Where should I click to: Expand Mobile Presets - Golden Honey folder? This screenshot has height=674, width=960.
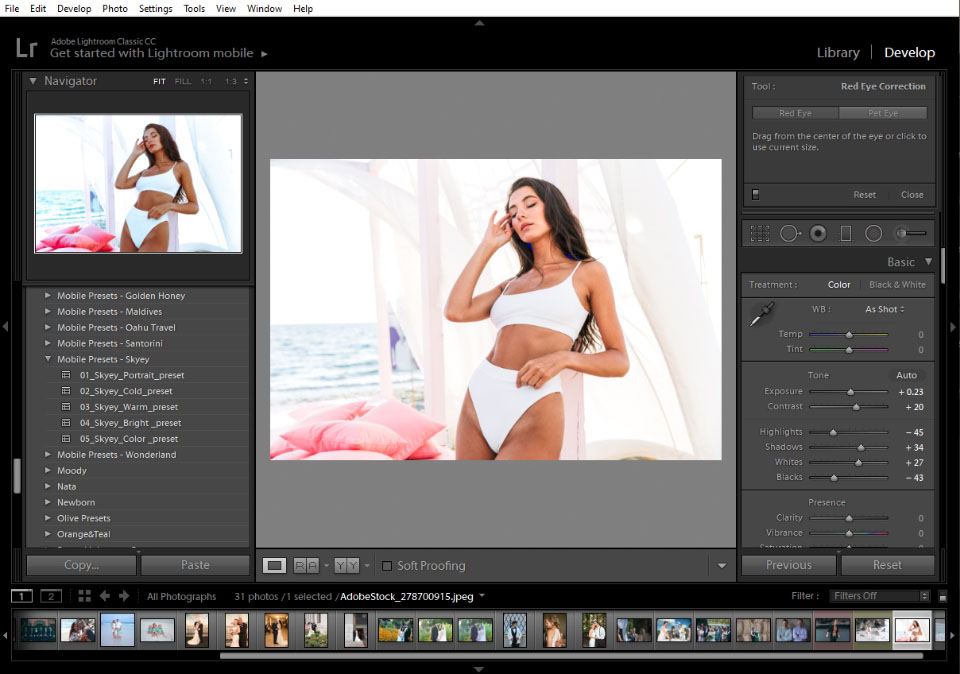pos(48,295)
